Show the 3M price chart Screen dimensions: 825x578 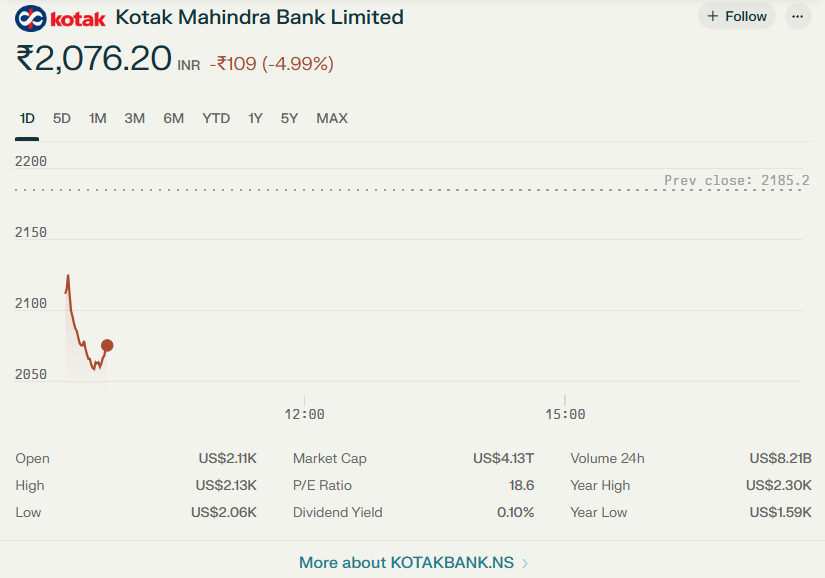pos(135,118)
